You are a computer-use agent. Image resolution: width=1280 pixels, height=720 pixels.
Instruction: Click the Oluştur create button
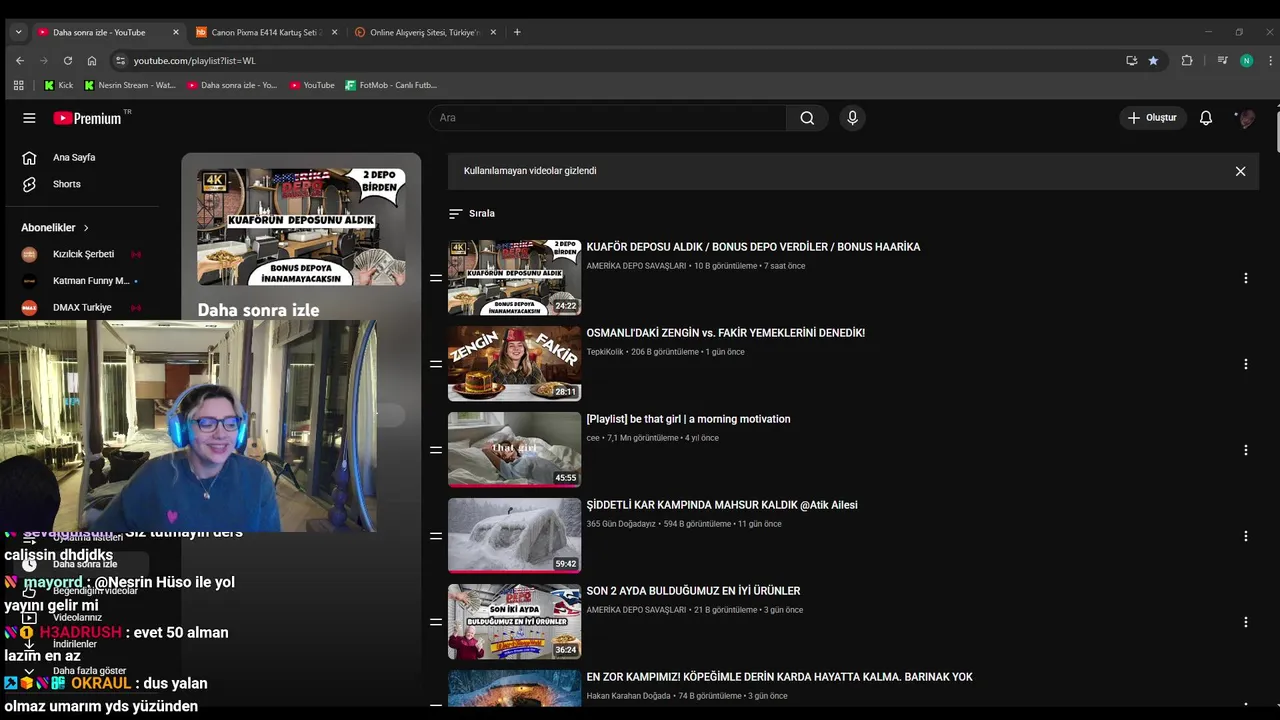click(1152, 118)
